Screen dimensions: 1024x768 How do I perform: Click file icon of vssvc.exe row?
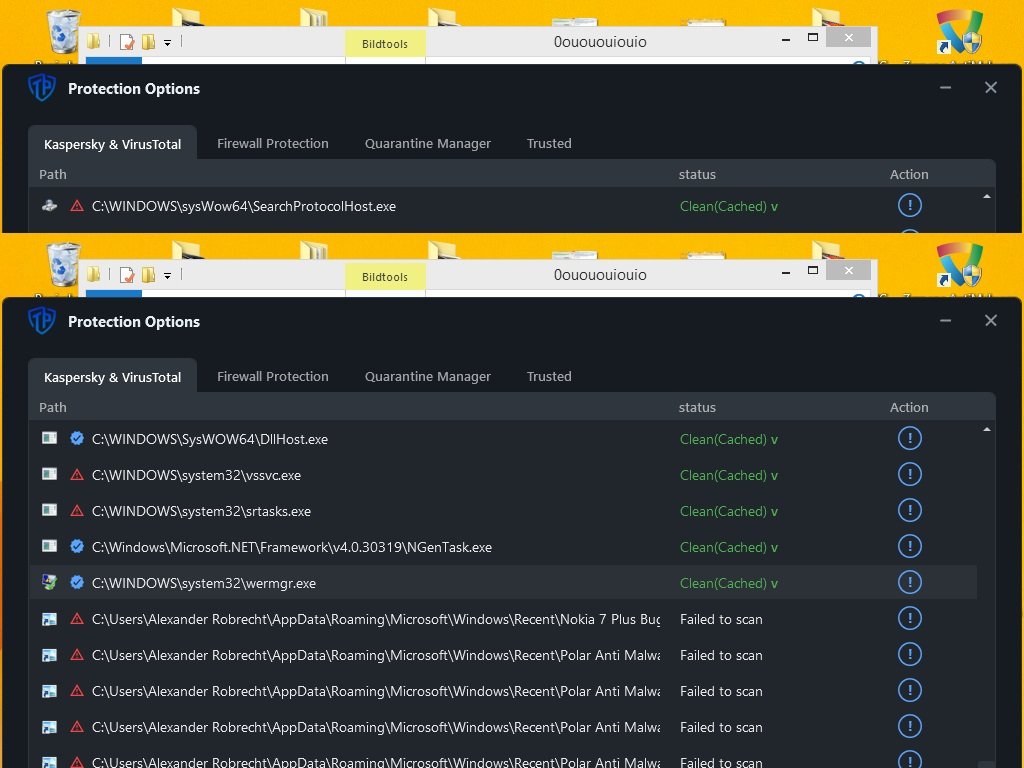pyautogui.click(x=50, y=474)
